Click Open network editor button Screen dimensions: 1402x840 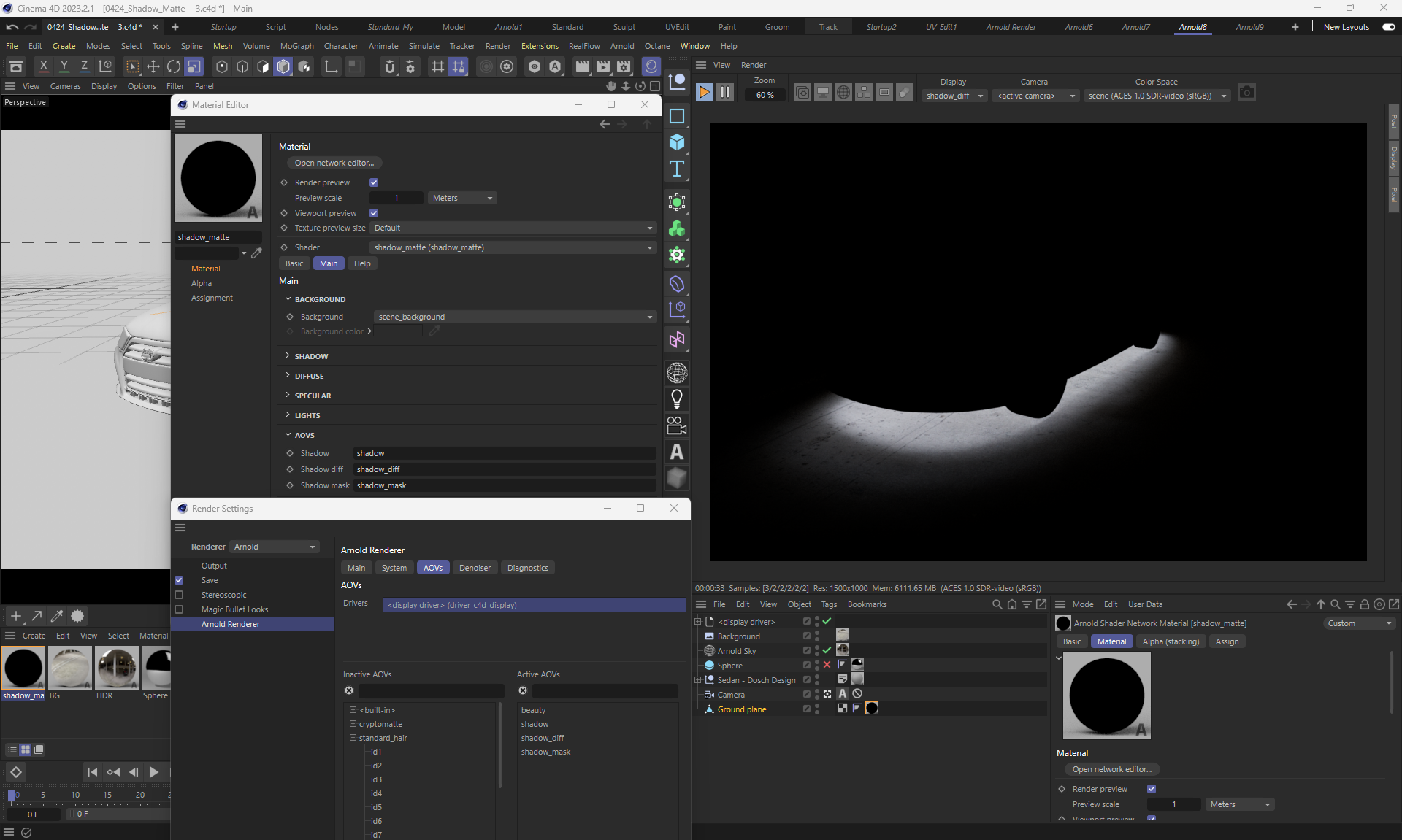point(334,163)
